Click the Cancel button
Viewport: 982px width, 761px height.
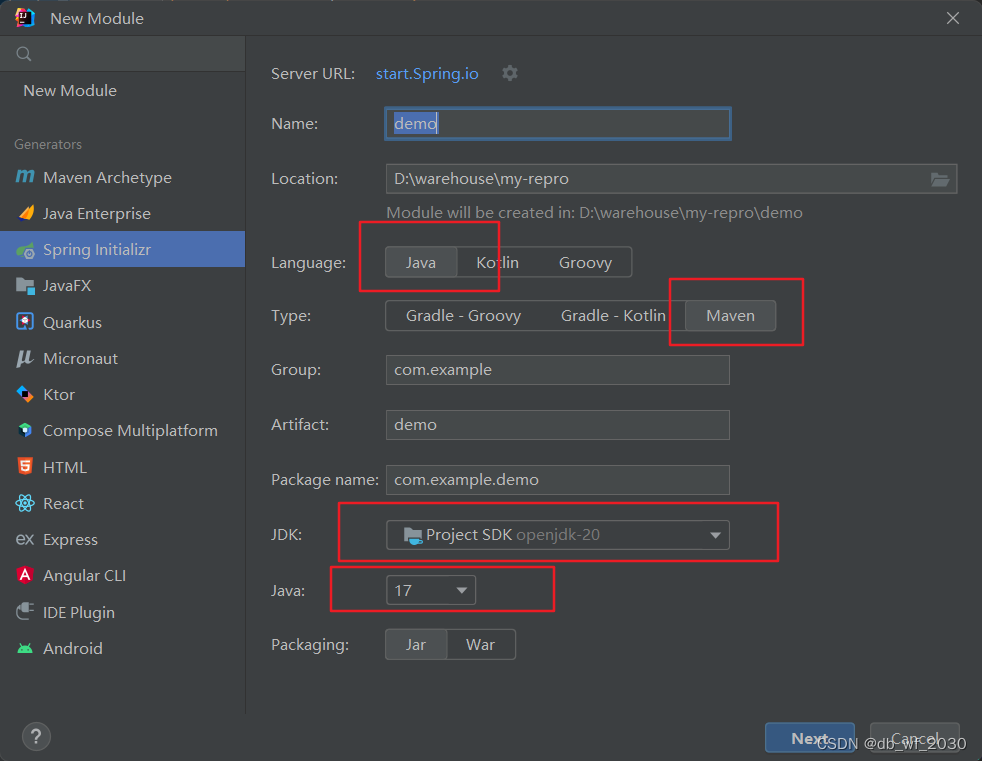coord(914,738)
